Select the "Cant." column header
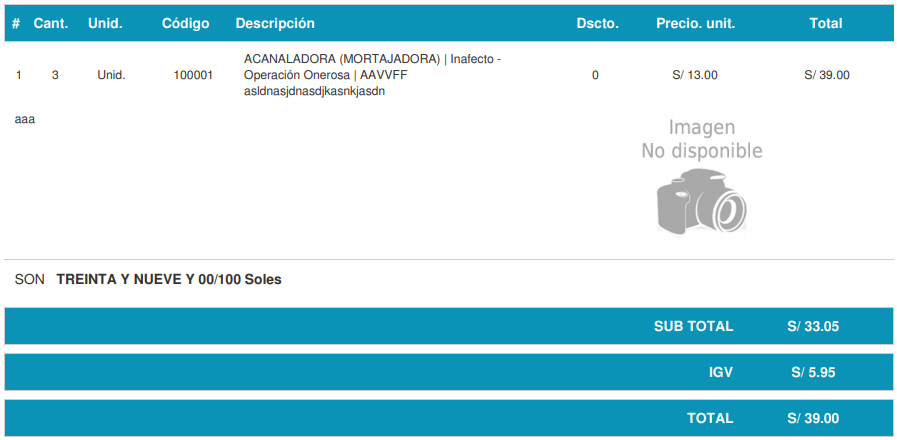 coord(50,23)
